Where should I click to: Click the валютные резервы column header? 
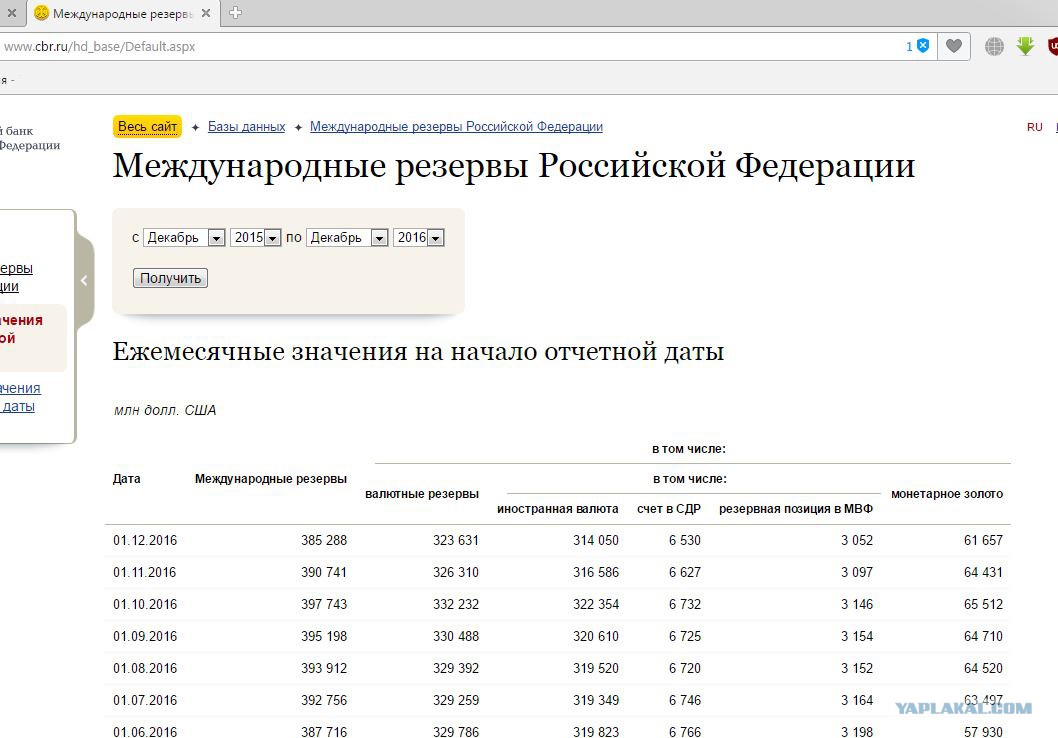coord(422,494)
